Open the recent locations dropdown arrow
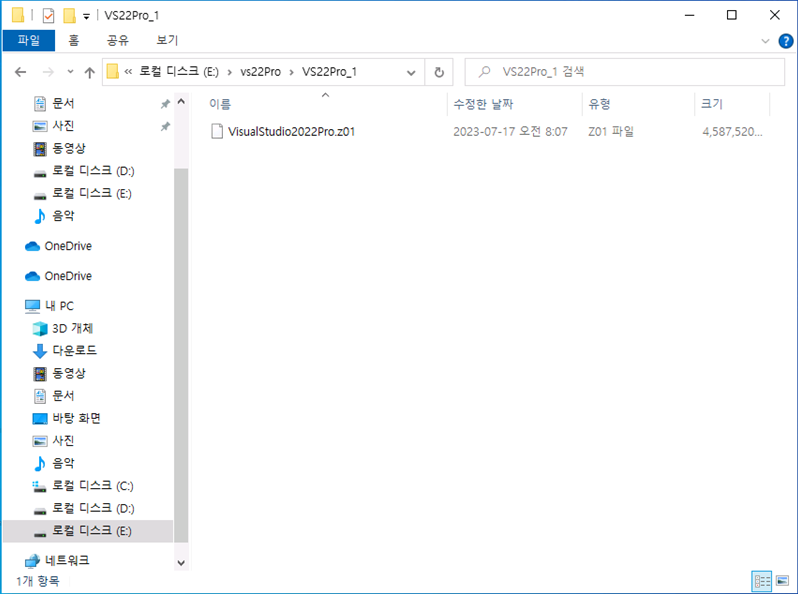The width and height of the screenshot is (798, 594). tap(70, 72)
